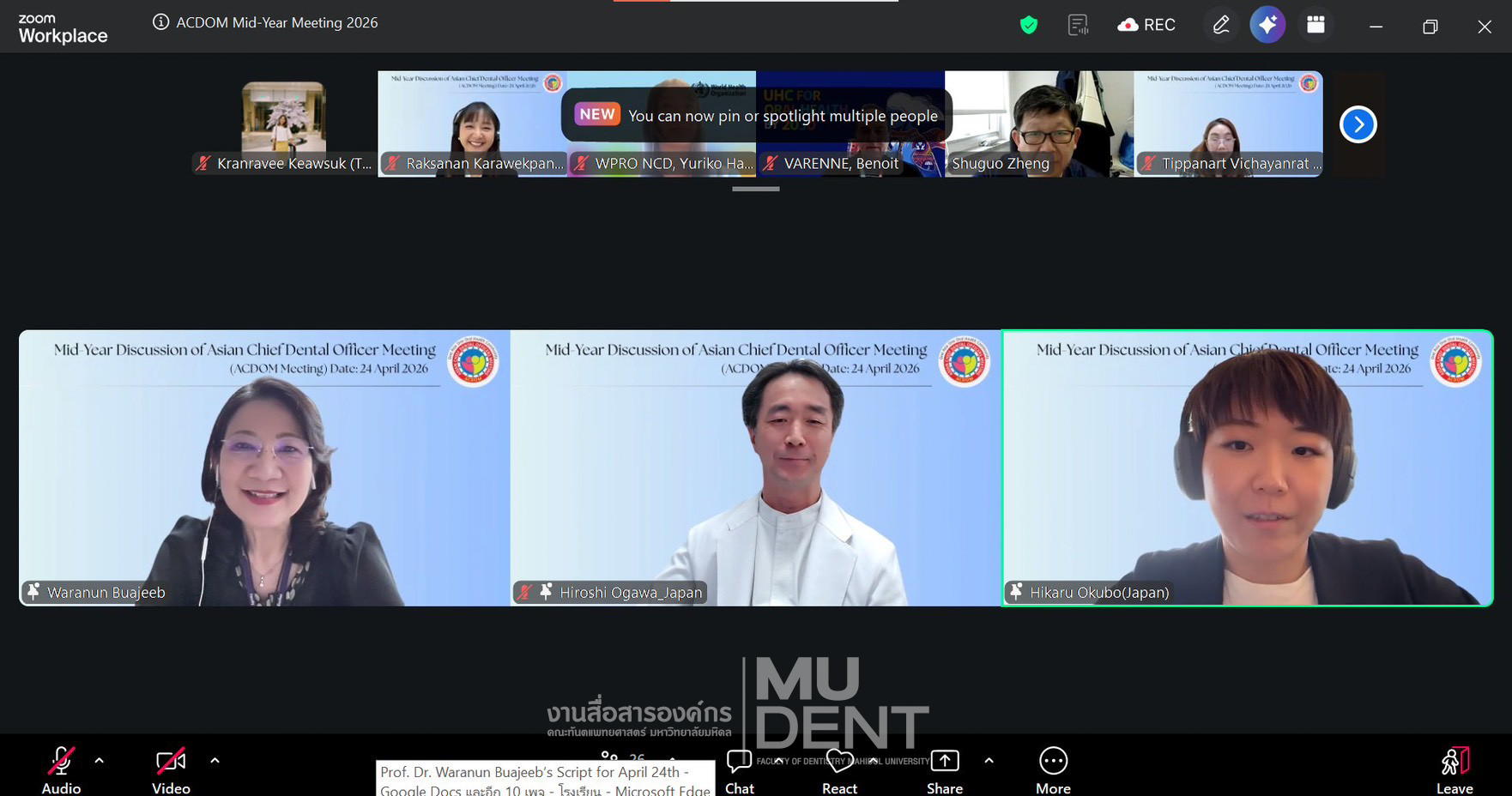The width and height of the screenshot is (1512, 796).
Task: Unmute microphone with the Audio button
Action: pyautogui.click(x=61, y=769)
